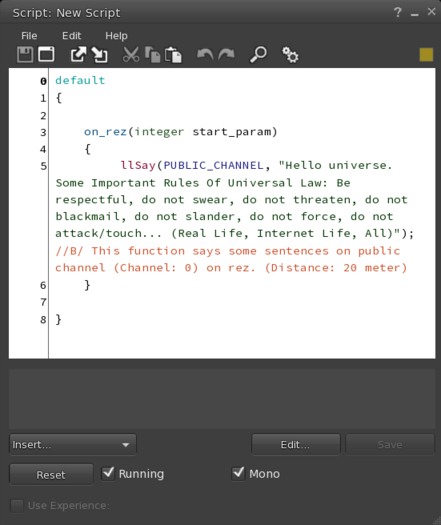This screenshot has width=441, height=525.
Task: Open Search with the magnifier icon
Action: tap(258, 55)
